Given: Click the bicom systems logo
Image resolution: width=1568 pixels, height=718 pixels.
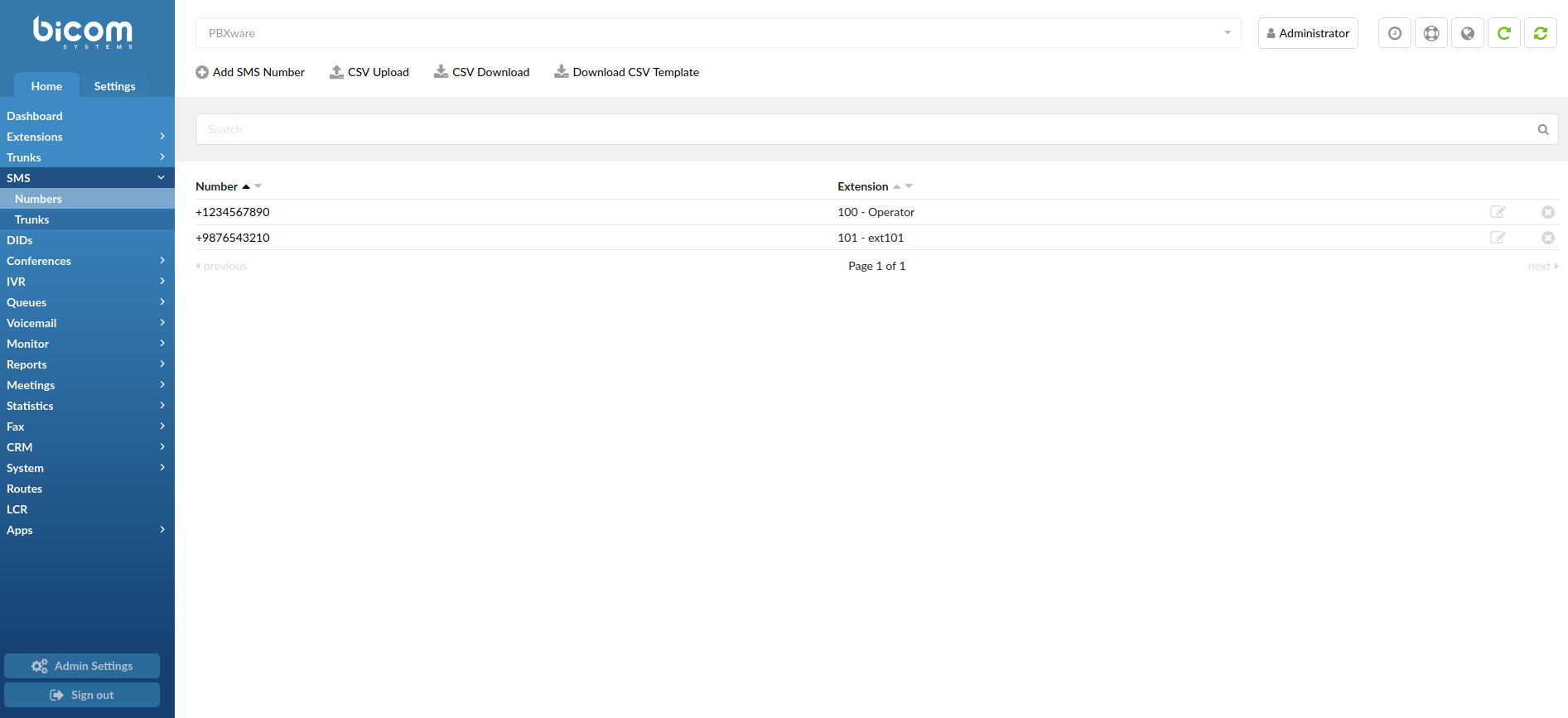Looking at the screenshot, I should pyautogui.click(x=83, y=33).
